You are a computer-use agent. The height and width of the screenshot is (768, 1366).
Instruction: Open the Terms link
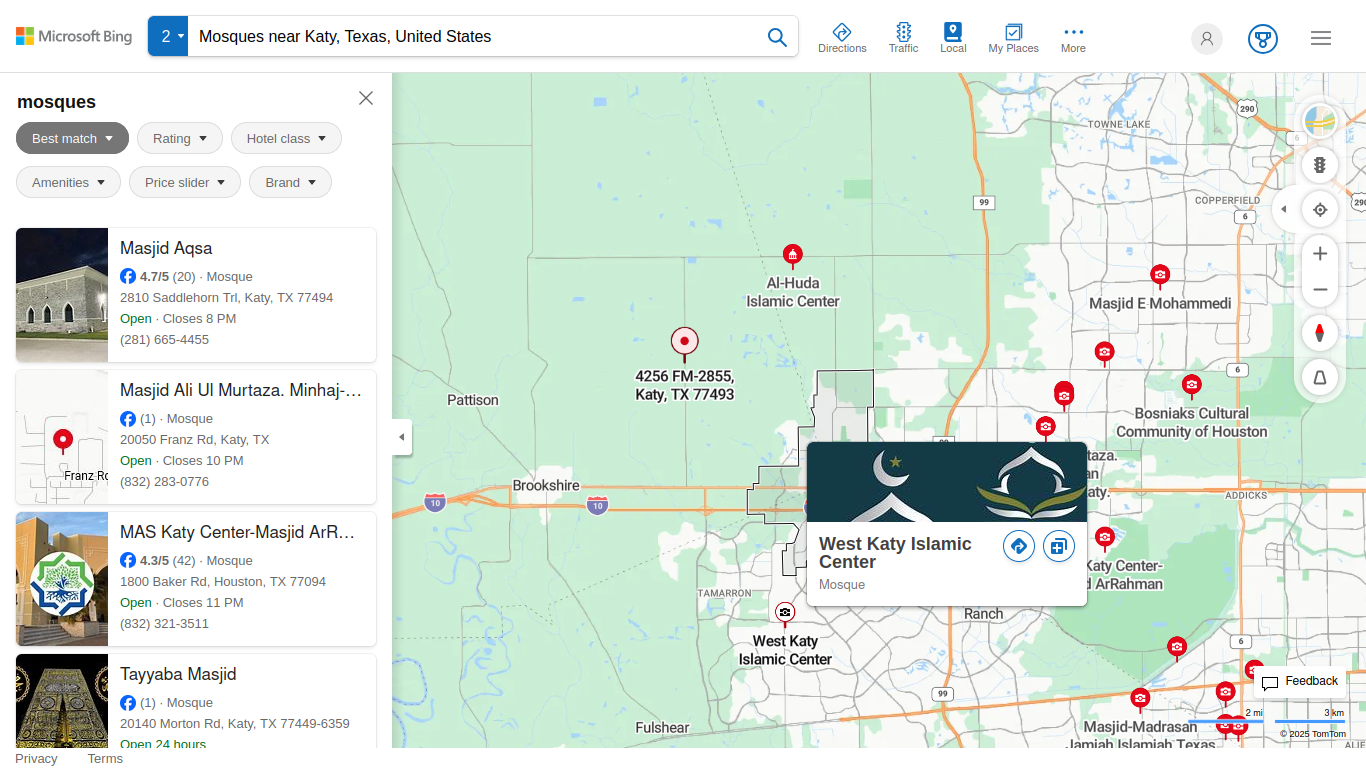[105, 759]
